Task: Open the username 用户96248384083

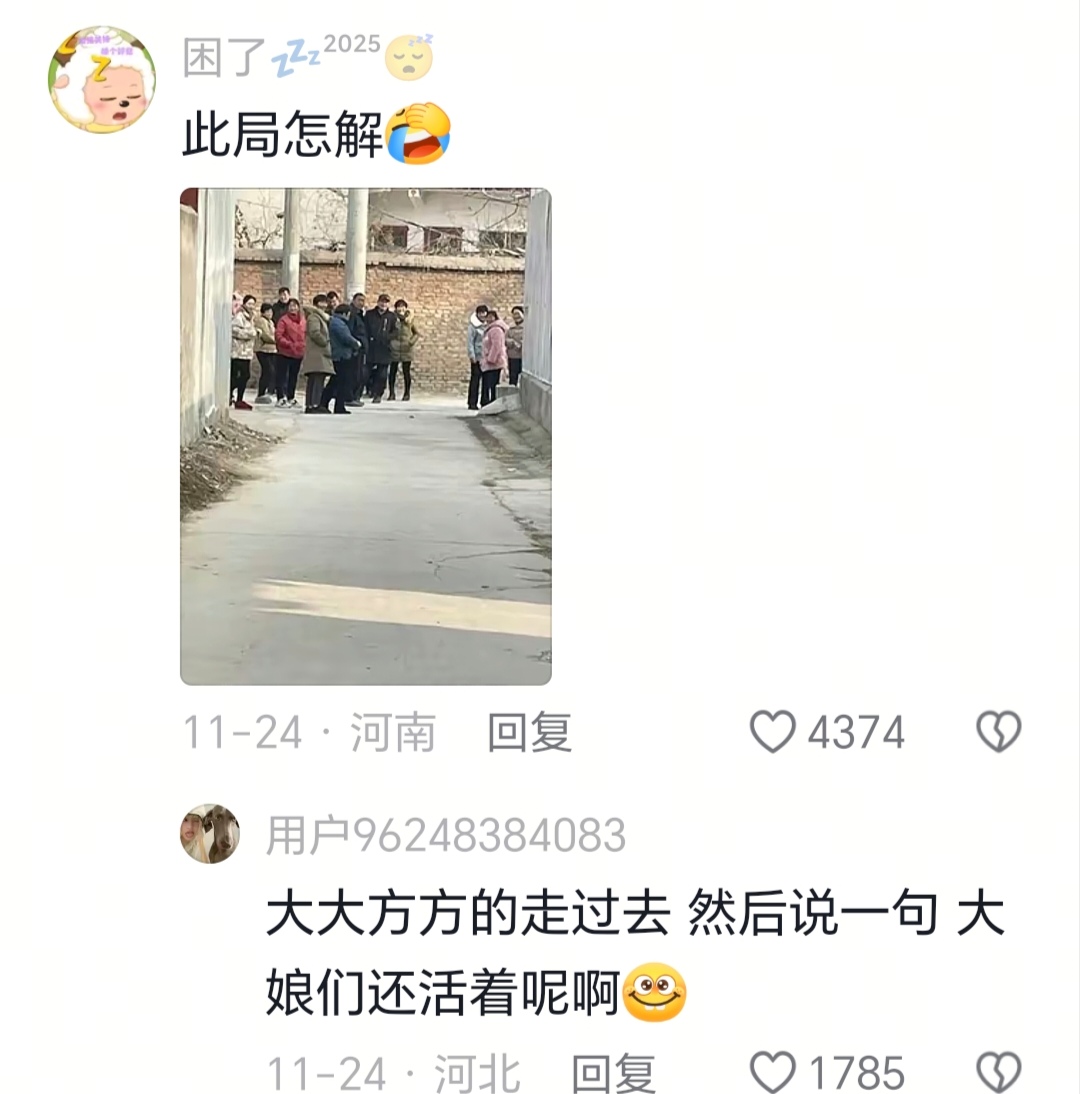Action: [446, 835]
